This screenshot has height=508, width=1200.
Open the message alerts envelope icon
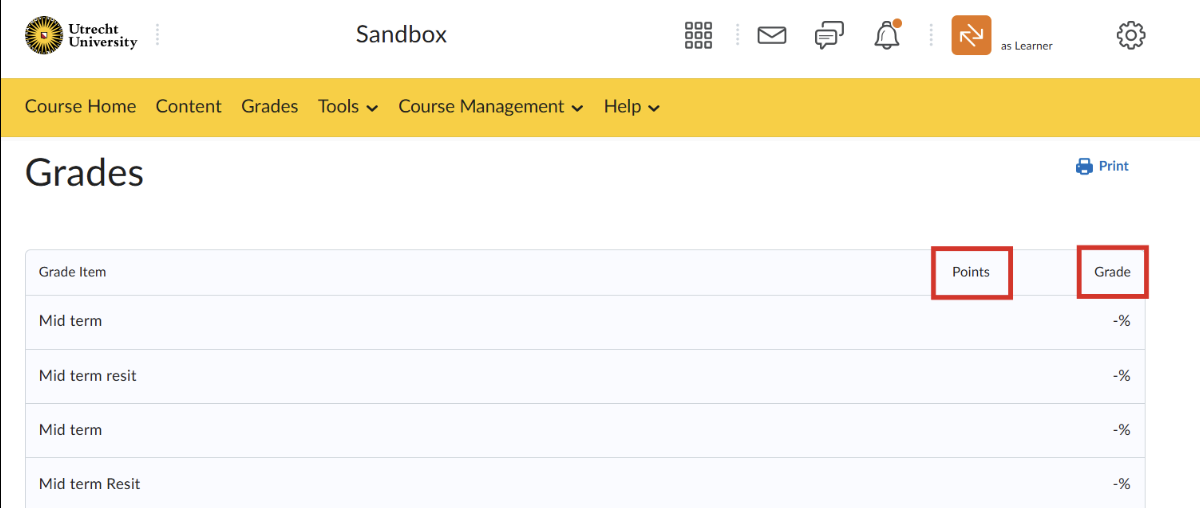coord(771,36)
